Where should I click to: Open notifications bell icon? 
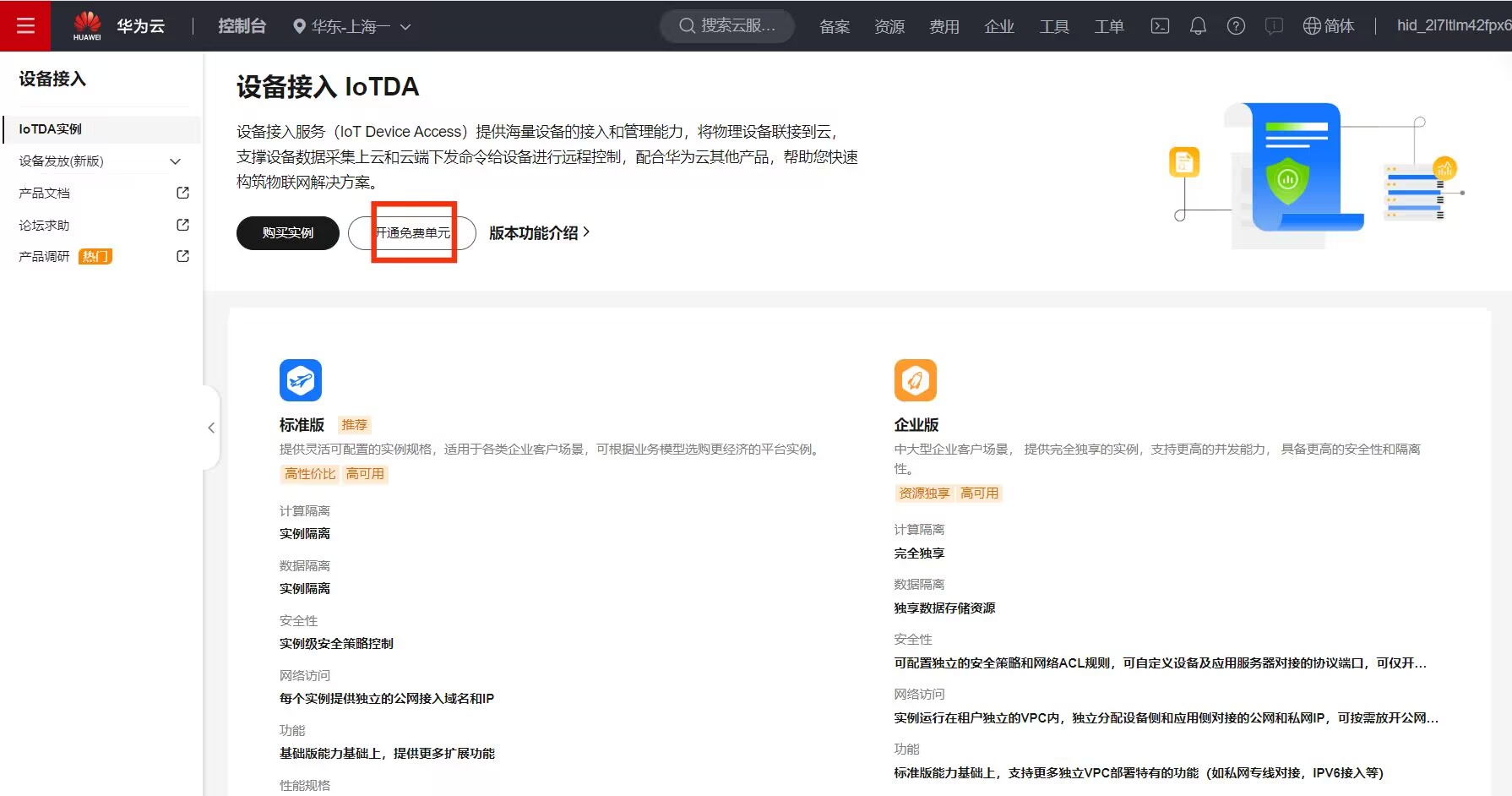click(1198, 26)
